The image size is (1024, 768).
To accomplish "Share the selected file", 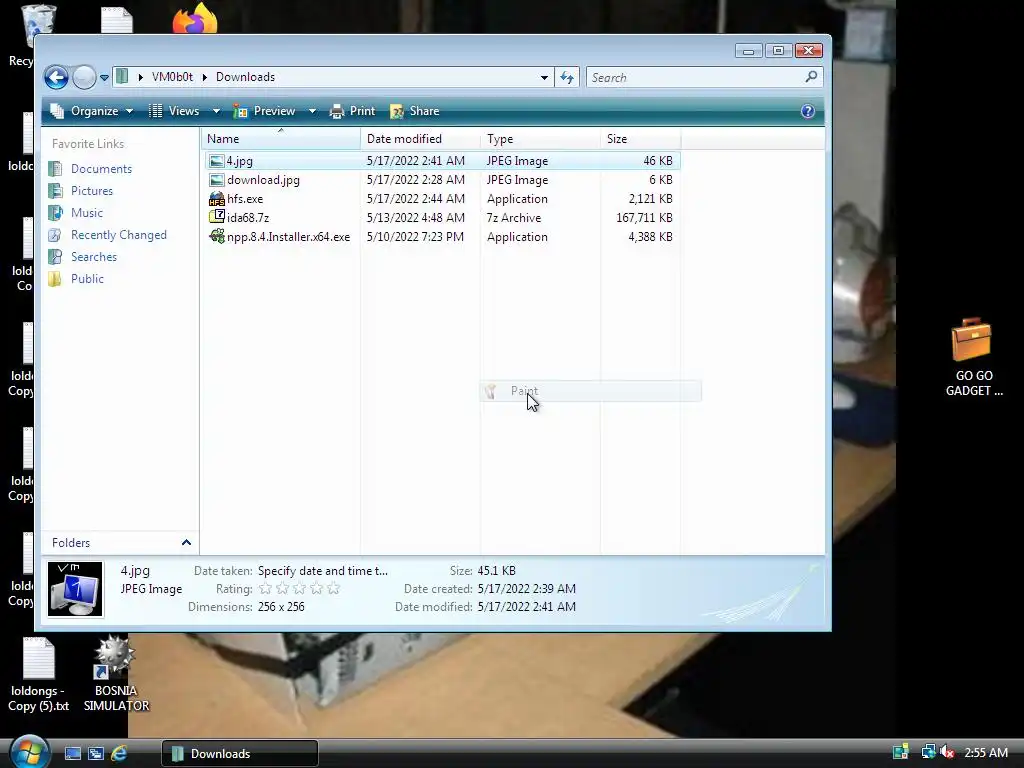I will (x=415, y=111).
